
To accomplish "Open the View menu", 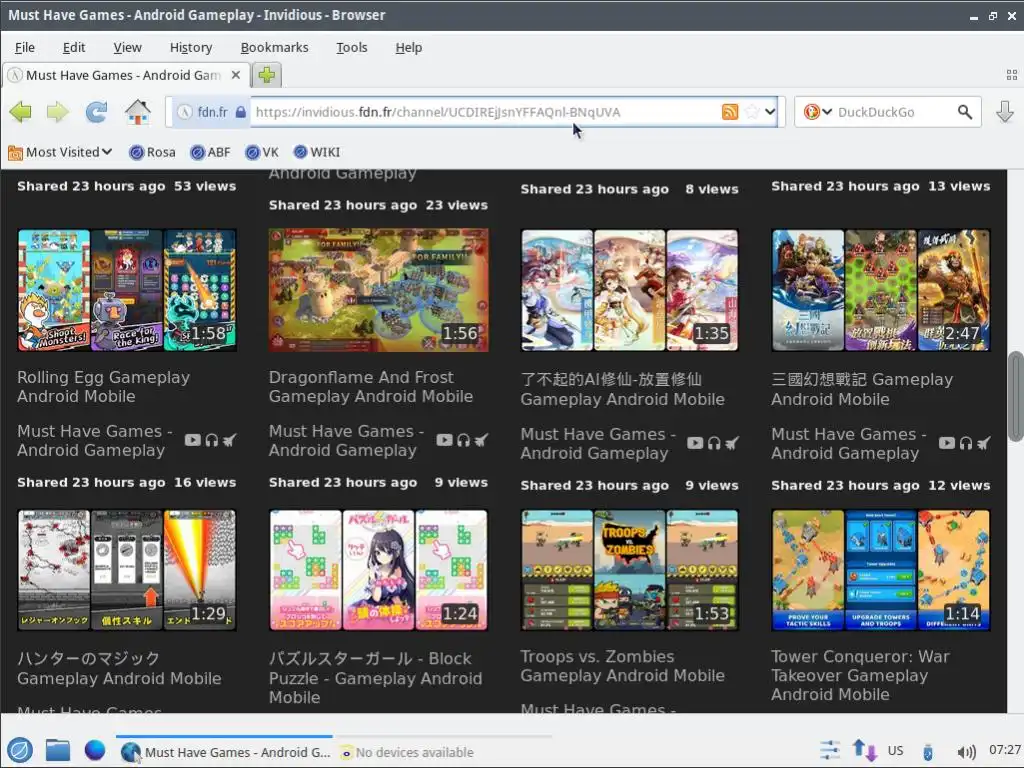I will [127, 48].
